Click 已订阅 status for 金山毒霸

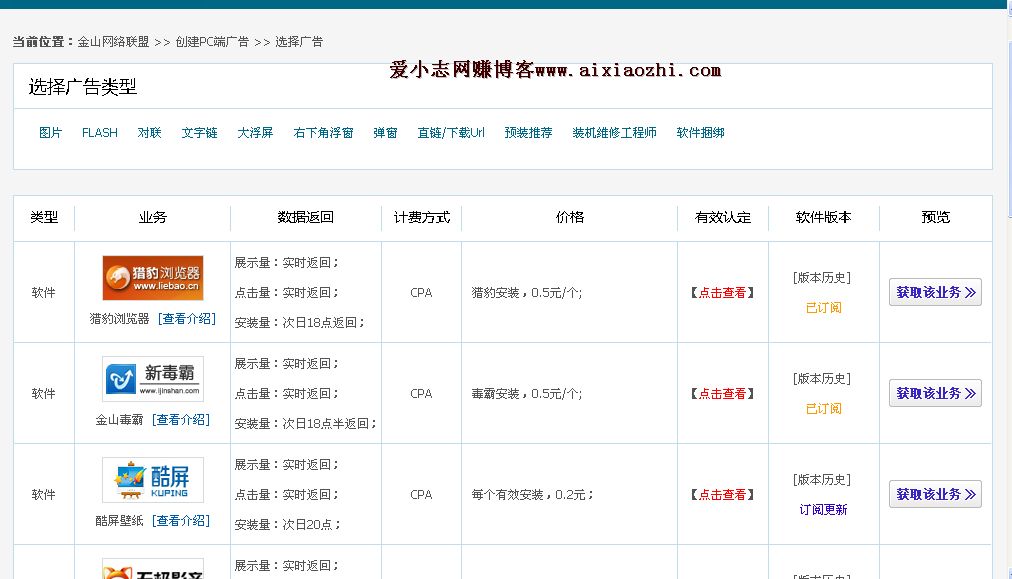tap(824, 409)
